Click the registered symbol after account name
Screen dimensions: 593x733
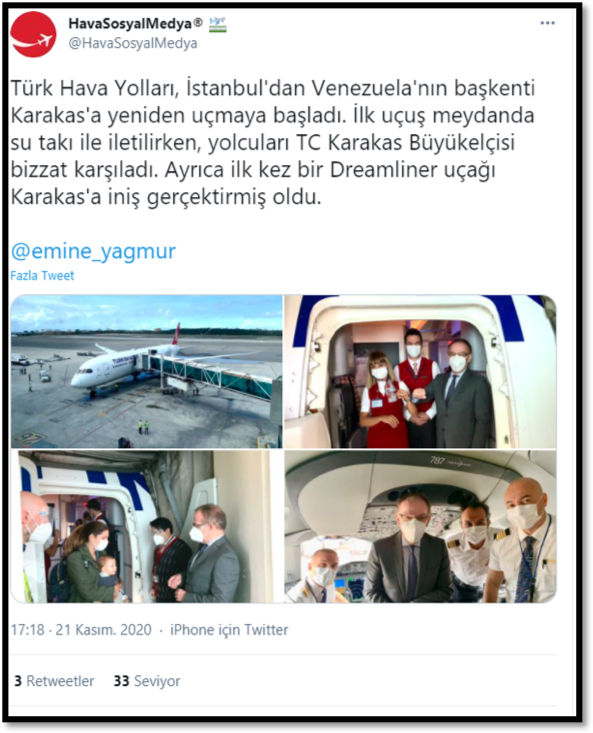[x=199, y=22]
